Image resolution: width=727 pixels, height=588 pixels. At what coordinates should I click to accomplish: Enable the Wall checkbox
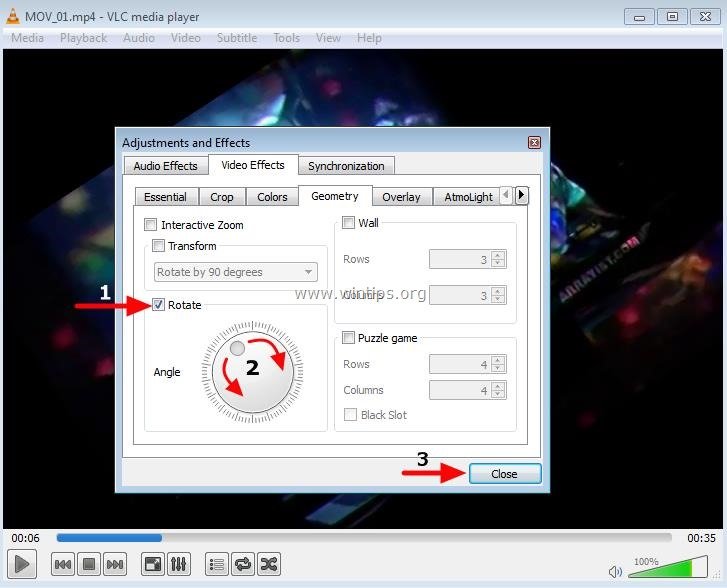(x=348, y=223)
